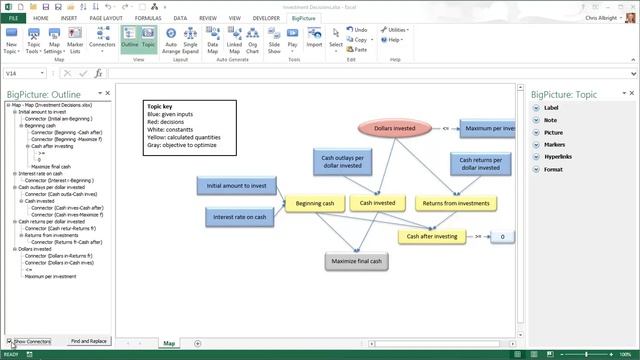640x360 pixels.
Task: Toggle the Topic view pane button
Action: point(148,40)
